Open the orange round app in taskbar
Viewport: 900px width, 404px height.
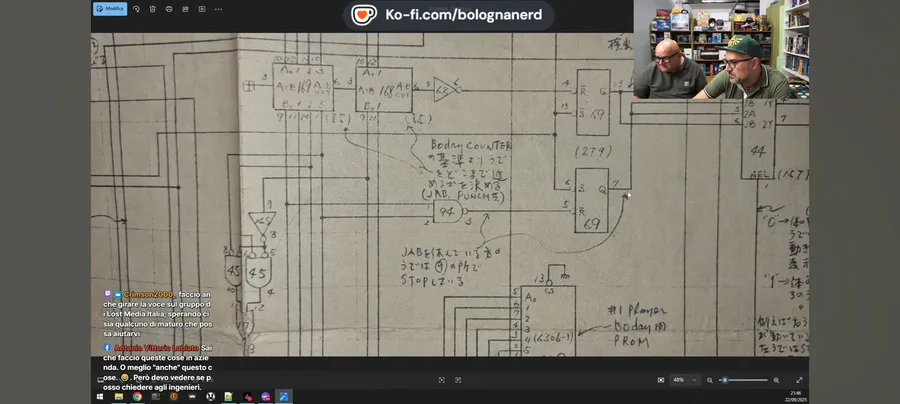coord(174,397)
